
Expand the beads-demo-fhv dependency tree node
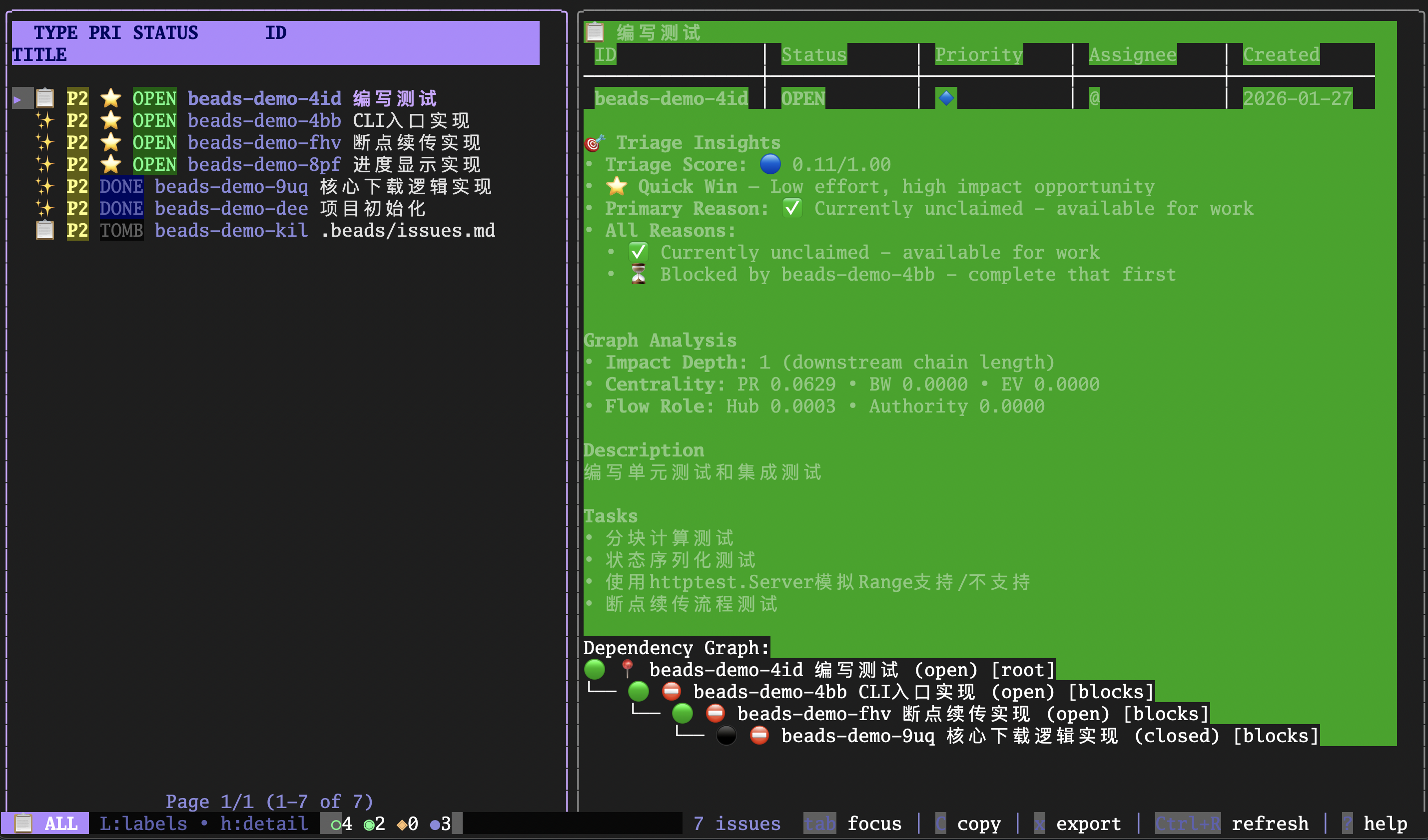[682, 714]
